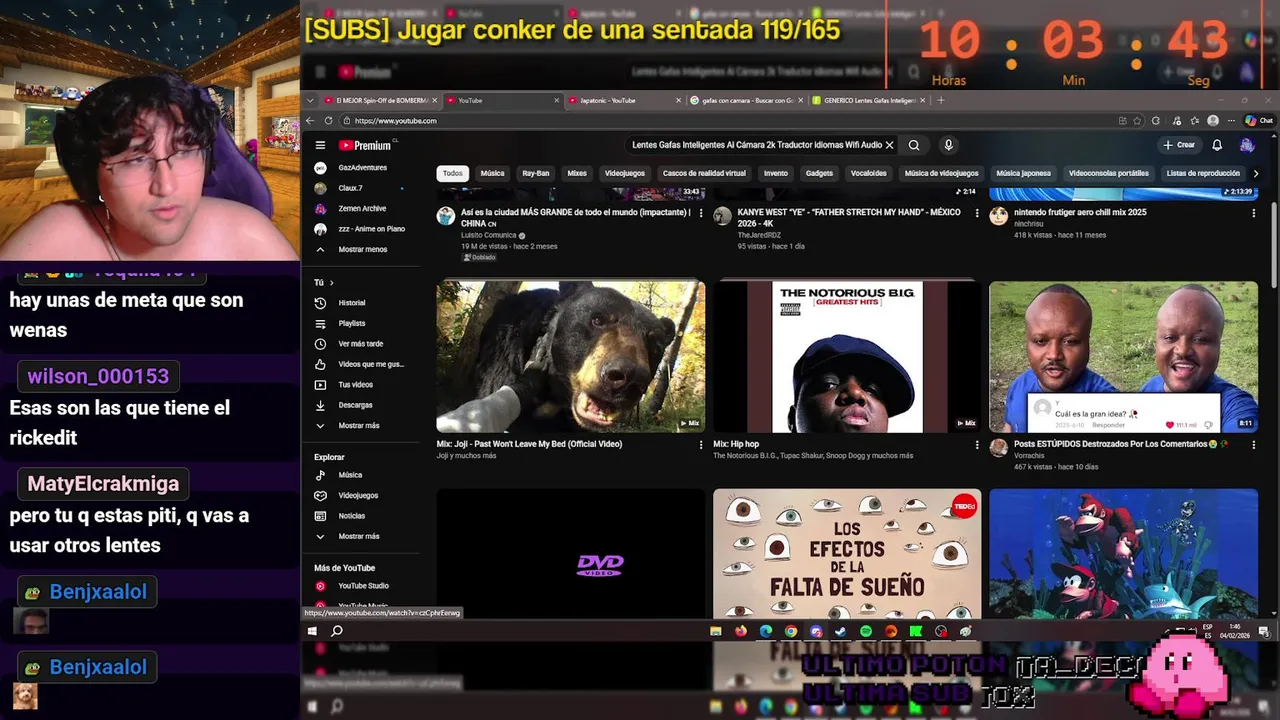The width and height of the screenshot is (1280, 720).
Task: Play the DVD logo video thumbnail
Action: 571,553
